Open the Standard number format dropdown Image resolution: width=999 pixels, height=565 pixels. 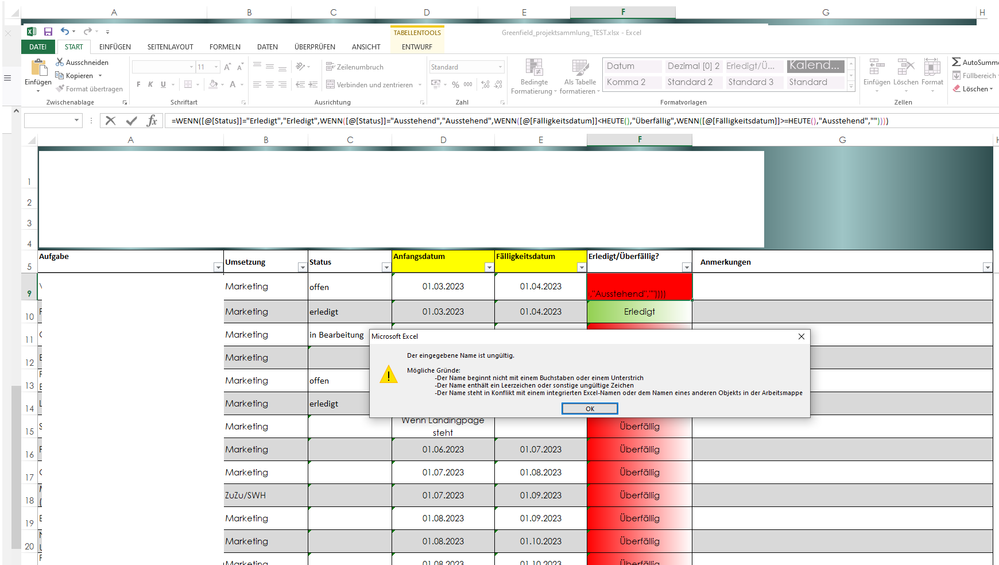click(500, 67)
